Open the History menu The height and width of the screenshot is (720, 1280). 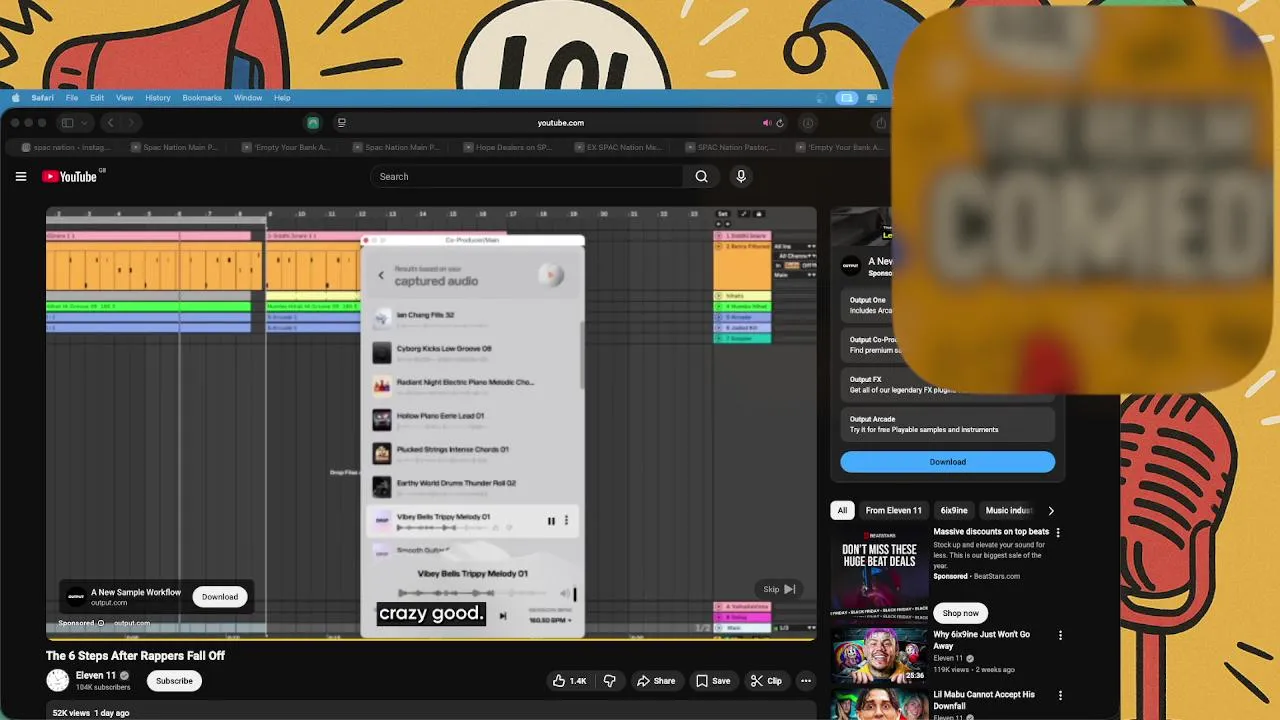point(158,98)
